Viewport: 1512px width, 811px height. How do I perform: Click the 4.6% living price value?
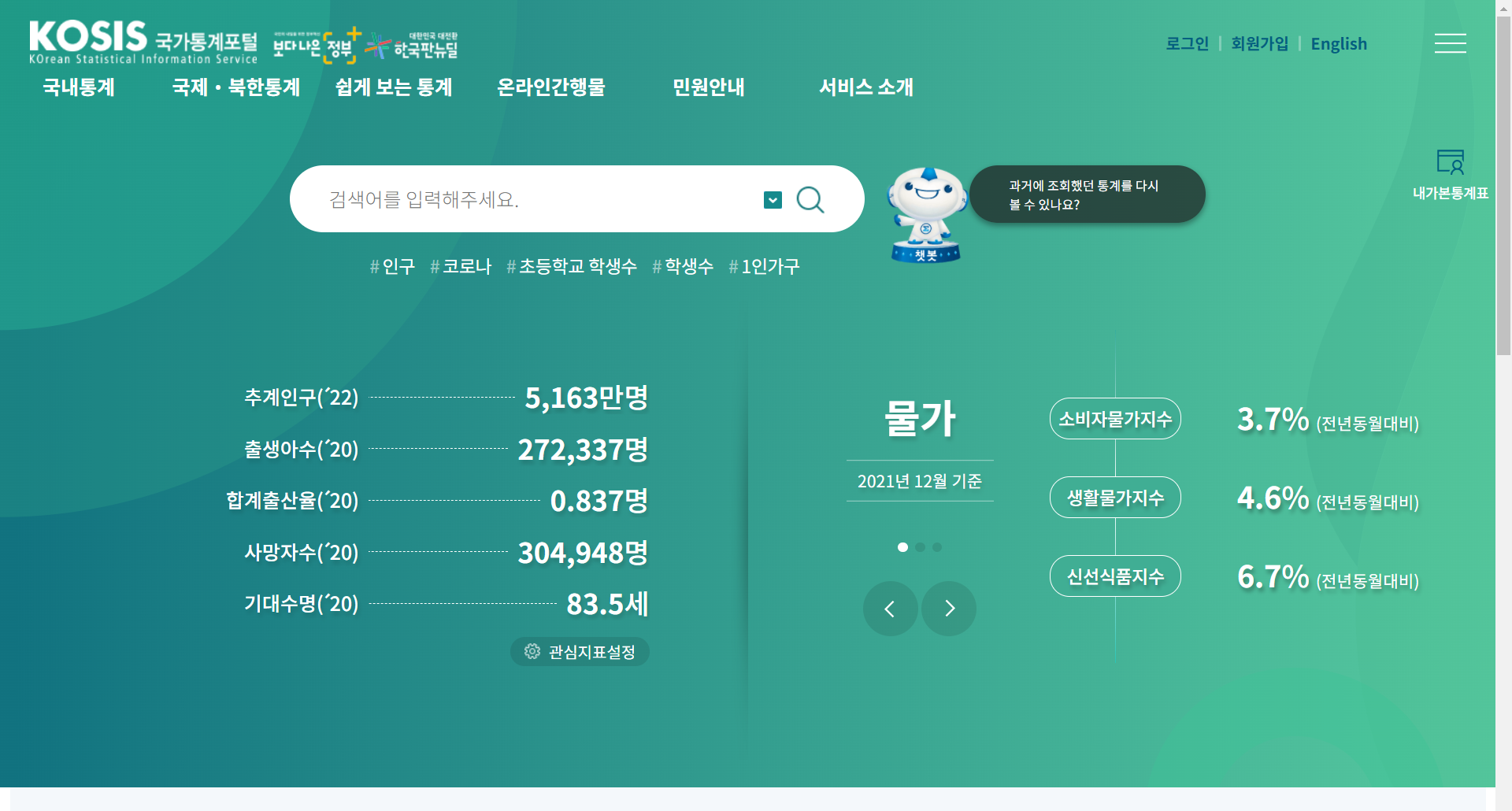pyautogui.click(x=1273, y=498)
